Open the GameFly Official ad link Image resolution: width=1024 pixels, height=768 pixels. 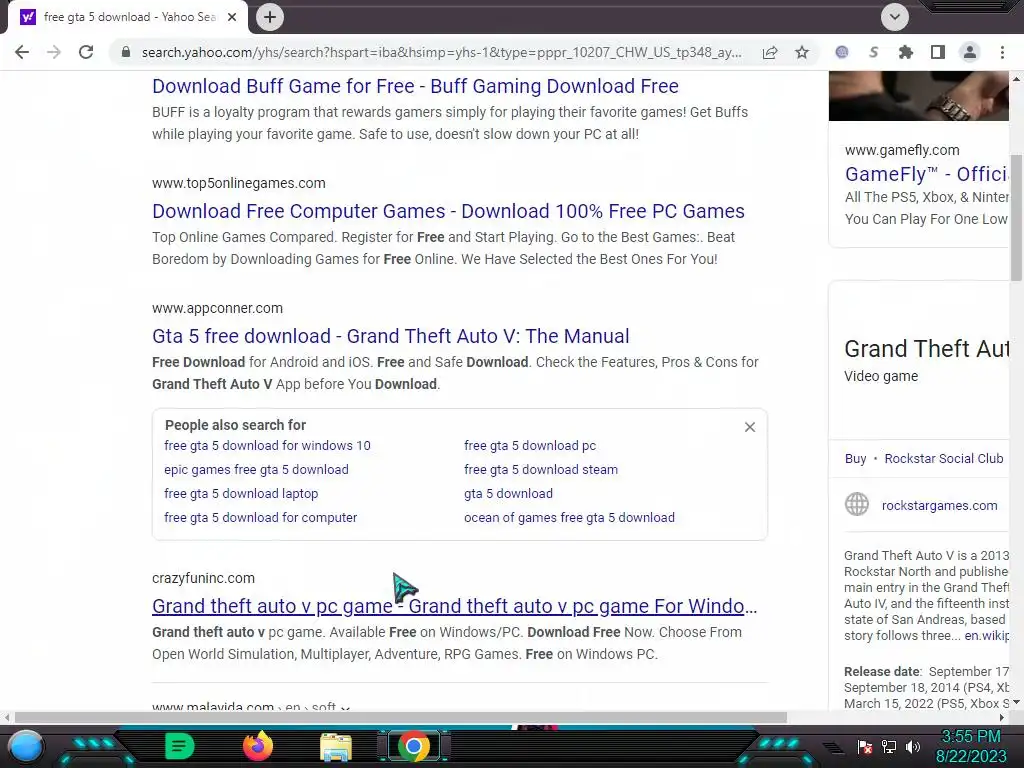click(x=927, y=174)
